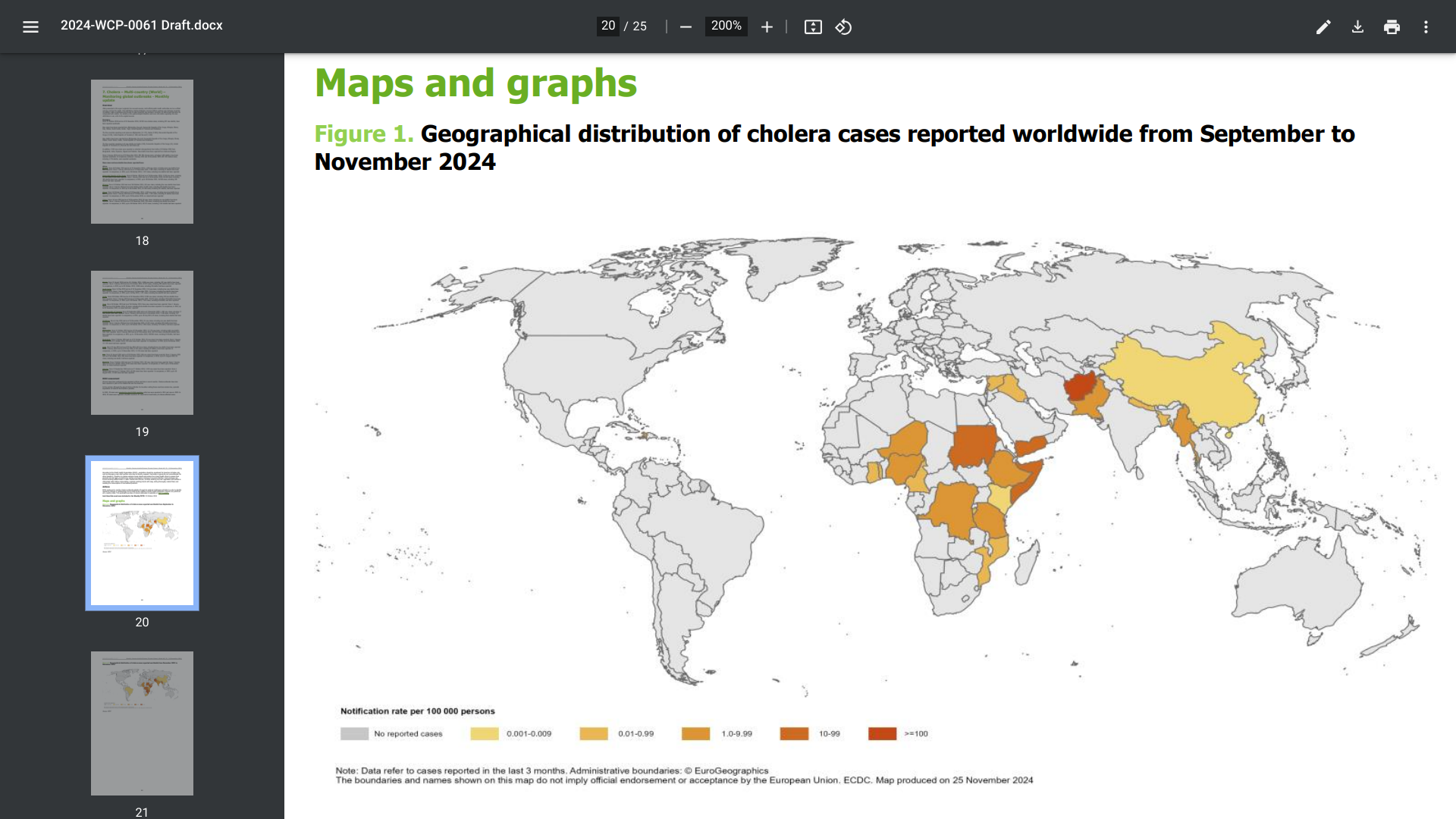Click the 200% zoom level field

[x=726, y=26]
